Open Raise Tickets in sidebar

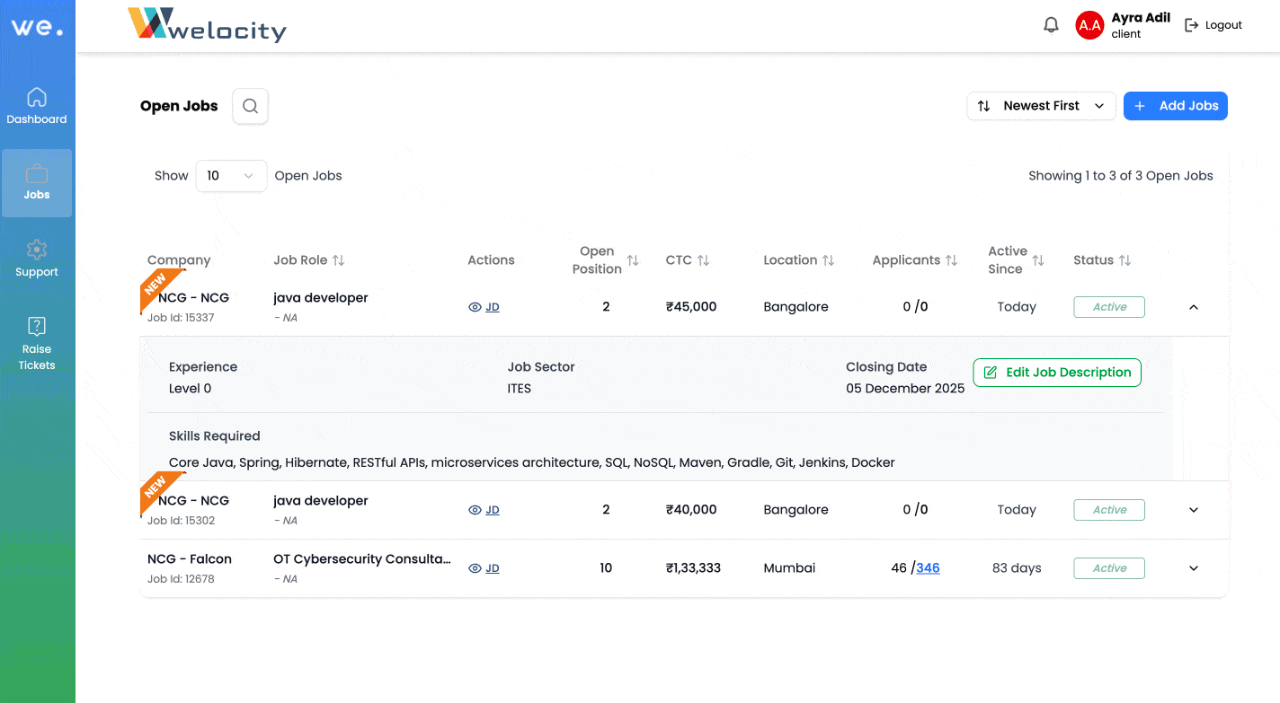point(37,342)
